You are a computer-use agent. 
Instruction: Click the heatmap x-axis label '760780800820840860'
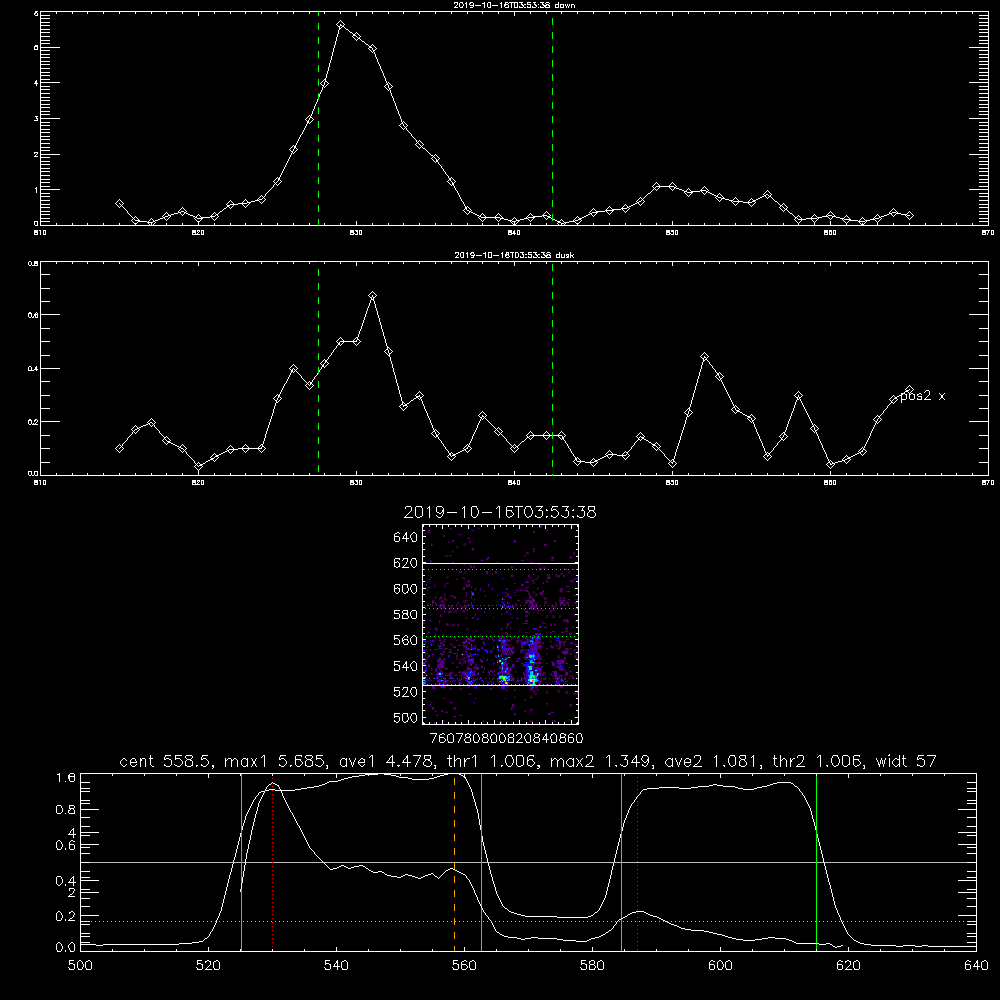507,739
